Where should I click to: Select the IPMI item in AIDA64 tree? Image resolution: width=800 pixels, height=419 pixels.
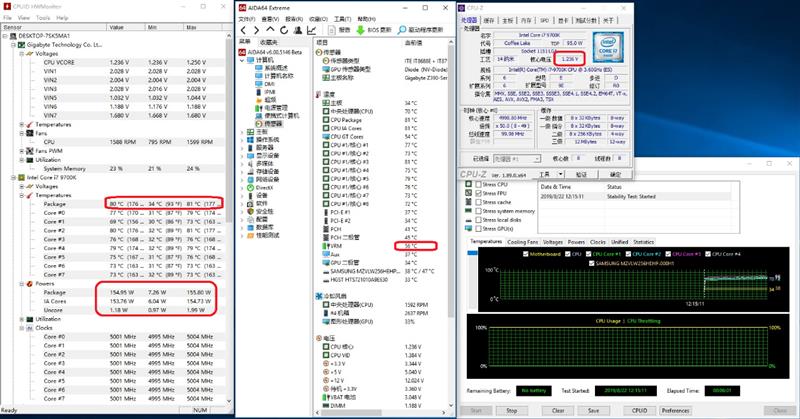(270, 92)
